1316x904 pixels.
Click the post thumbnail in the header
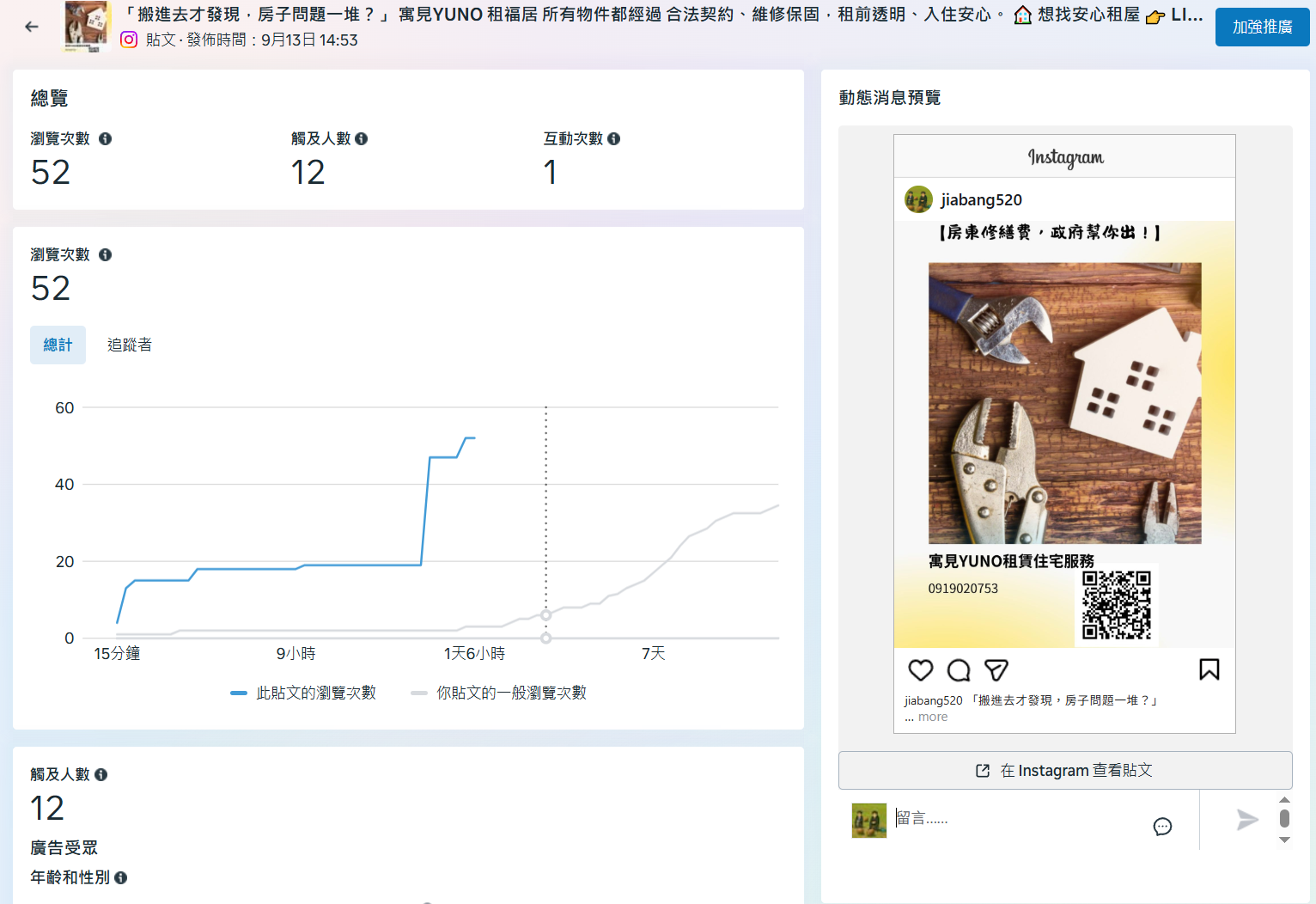[x=87, y=27]
